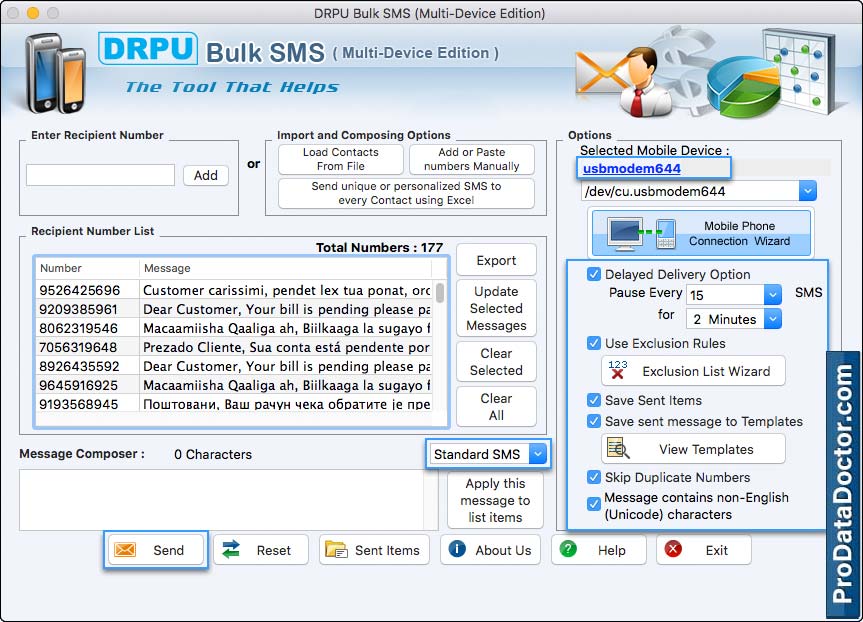Open the /dev/cu.usbmodem644 device dropdown
The image size is (863, 622).
(x=807, y=191)
